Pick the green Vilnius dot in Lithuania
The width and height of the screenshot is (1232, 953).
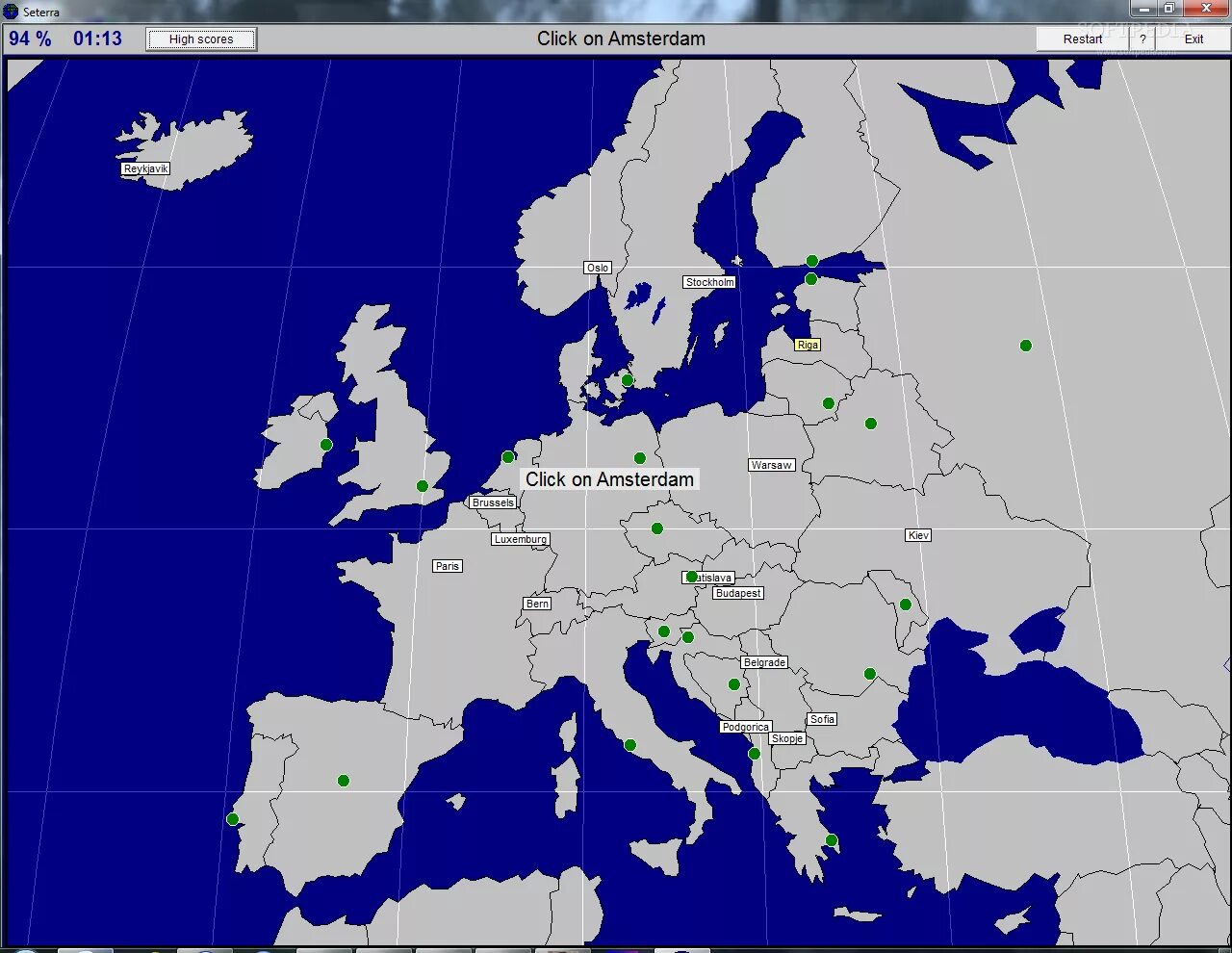(829, 403)
